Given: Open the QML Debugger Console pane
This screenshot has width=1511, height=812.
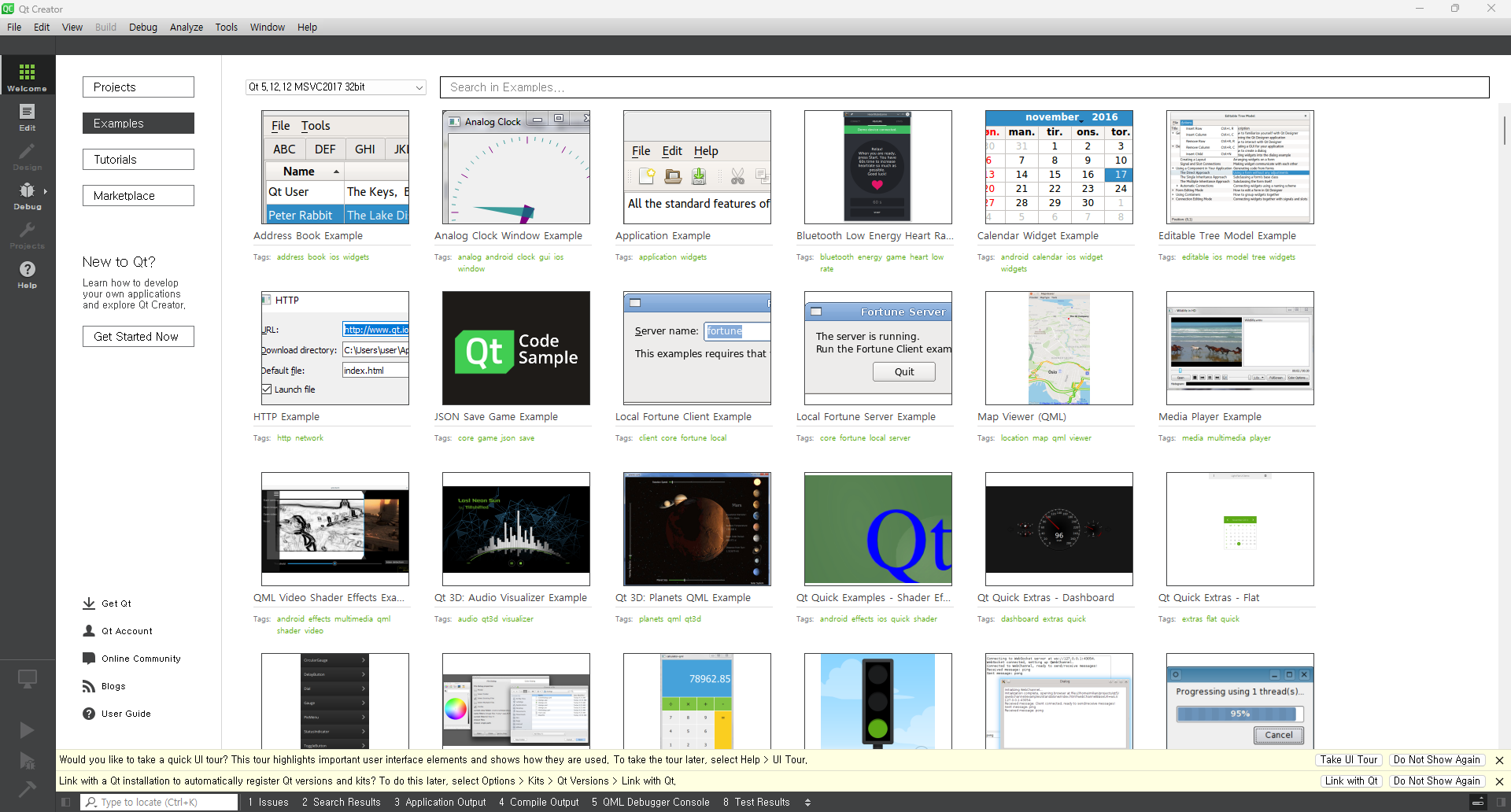Looking at the screenshot, I should pyautogui.click(x=650, y=802).
